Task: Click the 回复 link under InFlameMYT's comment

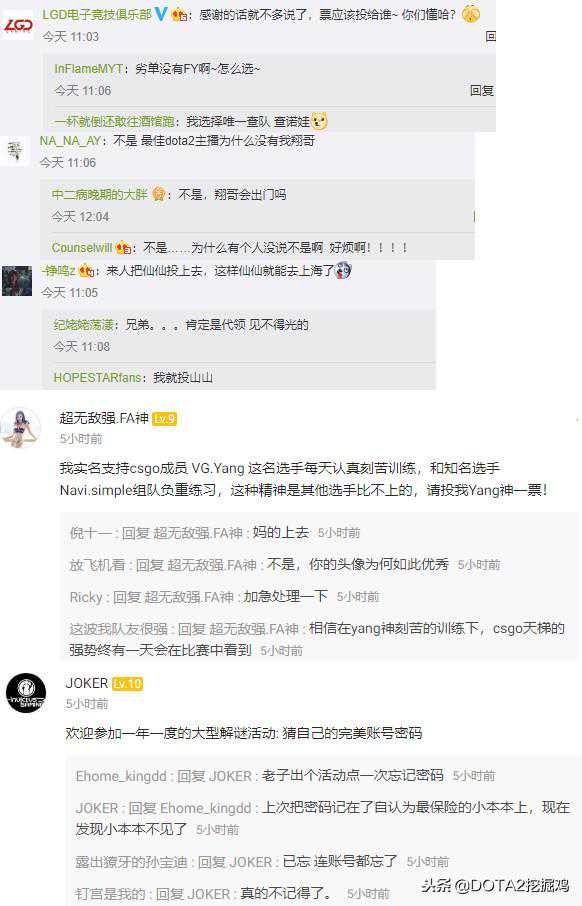Action: 481,90
